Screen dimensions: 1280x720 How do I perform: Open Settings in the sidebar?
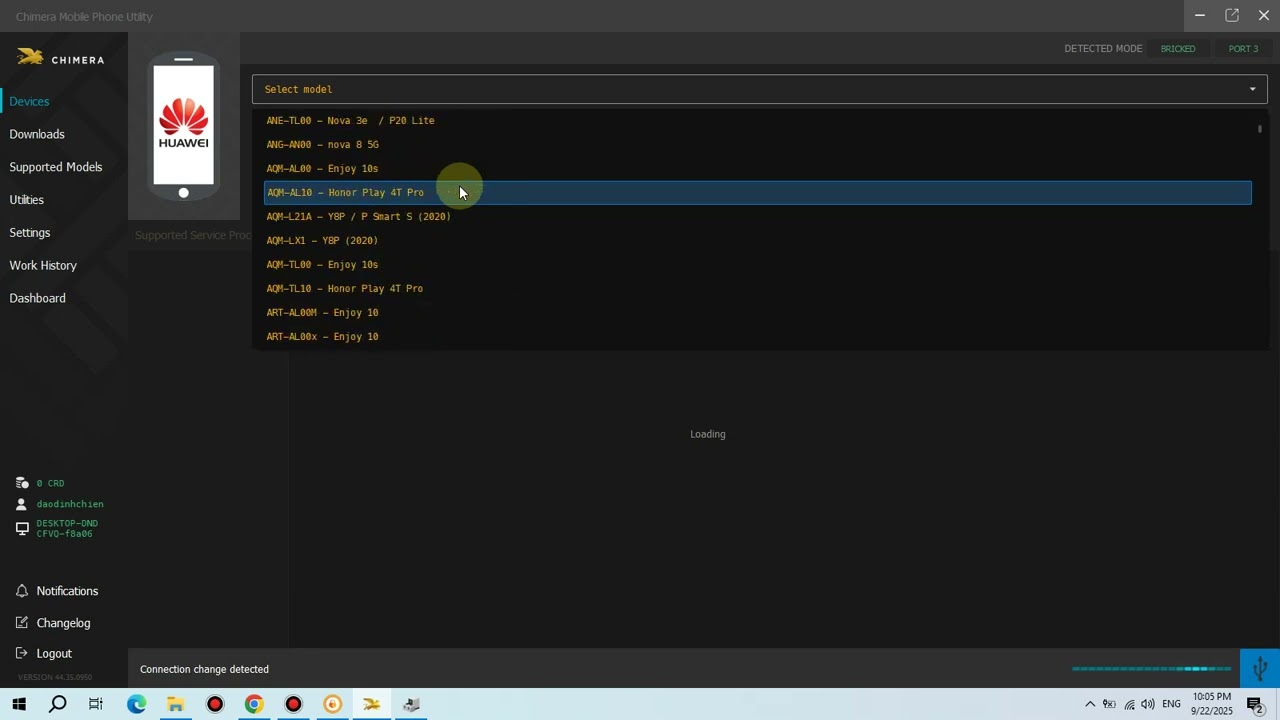pos(30,233)
